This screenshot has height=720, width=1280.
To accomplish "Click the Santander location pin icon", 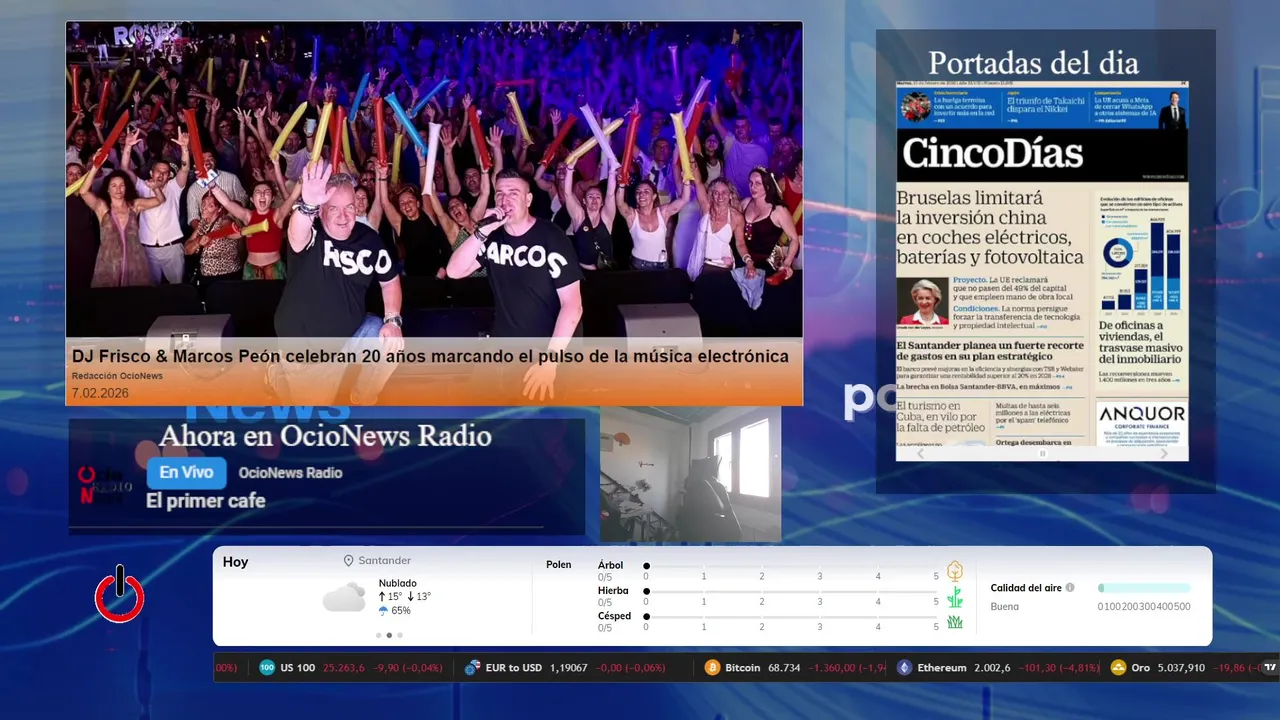I will coord(349,561).
